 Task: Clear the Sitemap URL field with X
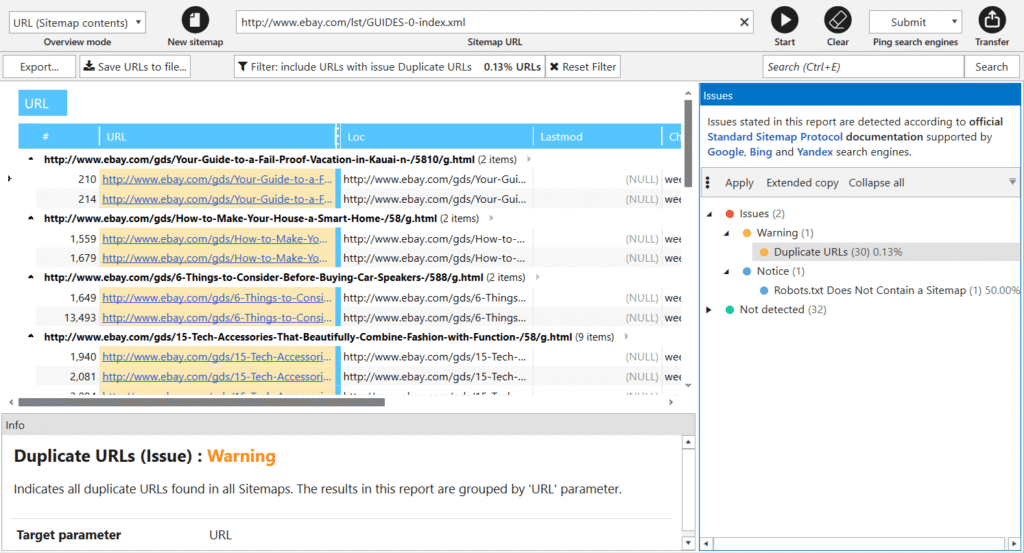(745, 22)
